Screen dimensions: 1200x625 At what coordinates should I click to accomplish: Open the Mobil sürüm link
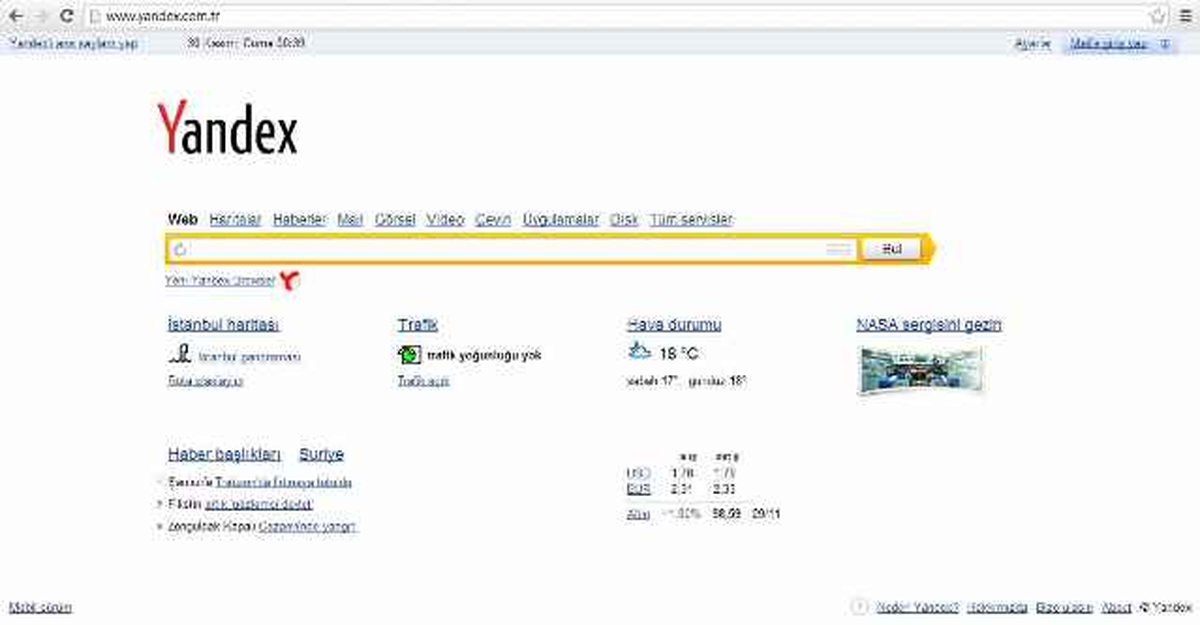(40, 607)
